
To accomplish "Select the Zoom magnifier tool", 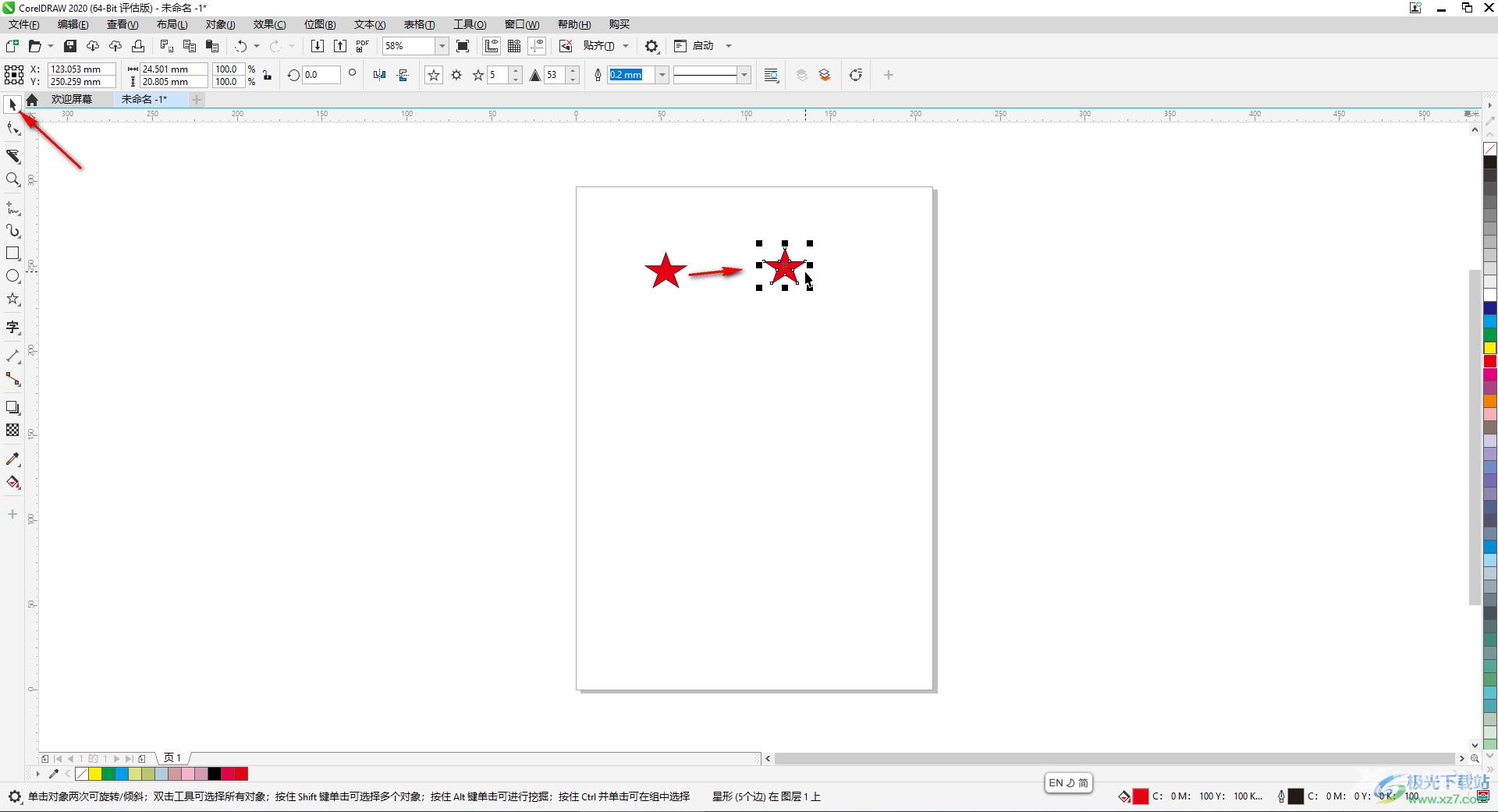I will (x=12, y=179).
